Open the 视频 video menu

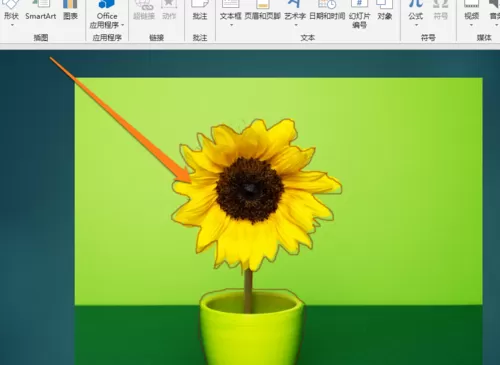click(472, 12)
